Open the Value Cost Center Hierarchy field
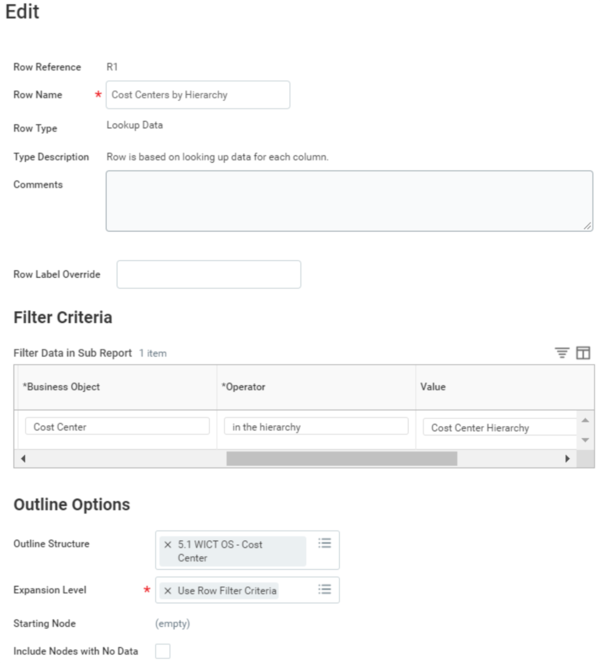This screenshot has height=663, width=600. 500,427
